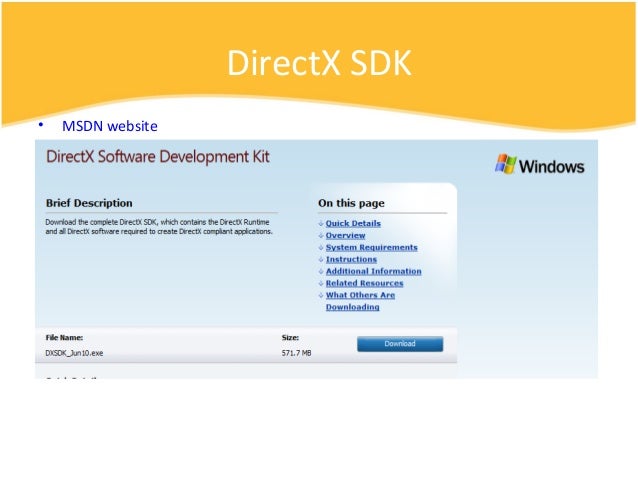Click the Windows flag logo

tap(506, 164)
